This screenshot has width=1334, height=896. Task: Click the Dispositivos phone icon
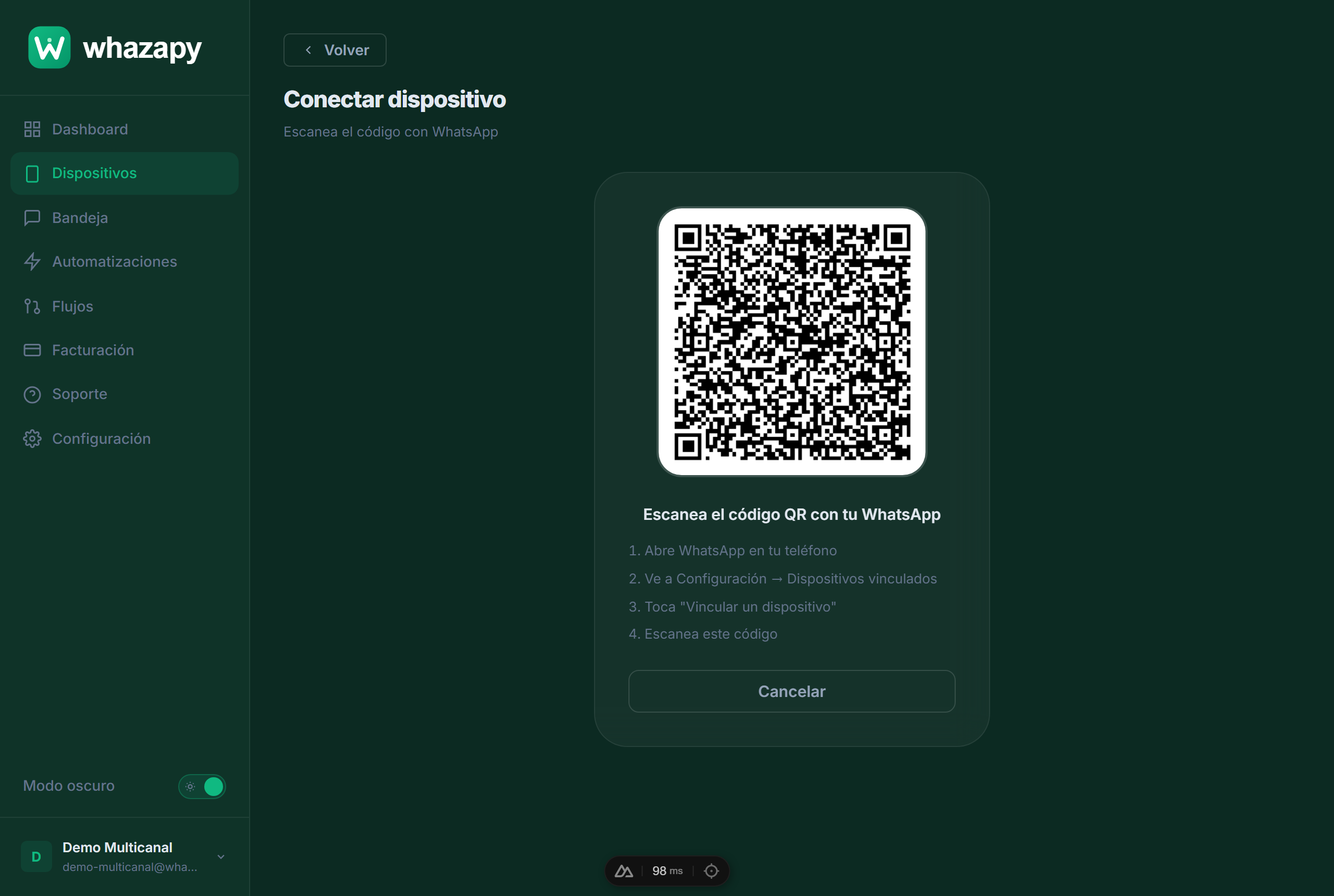[32, 173]
